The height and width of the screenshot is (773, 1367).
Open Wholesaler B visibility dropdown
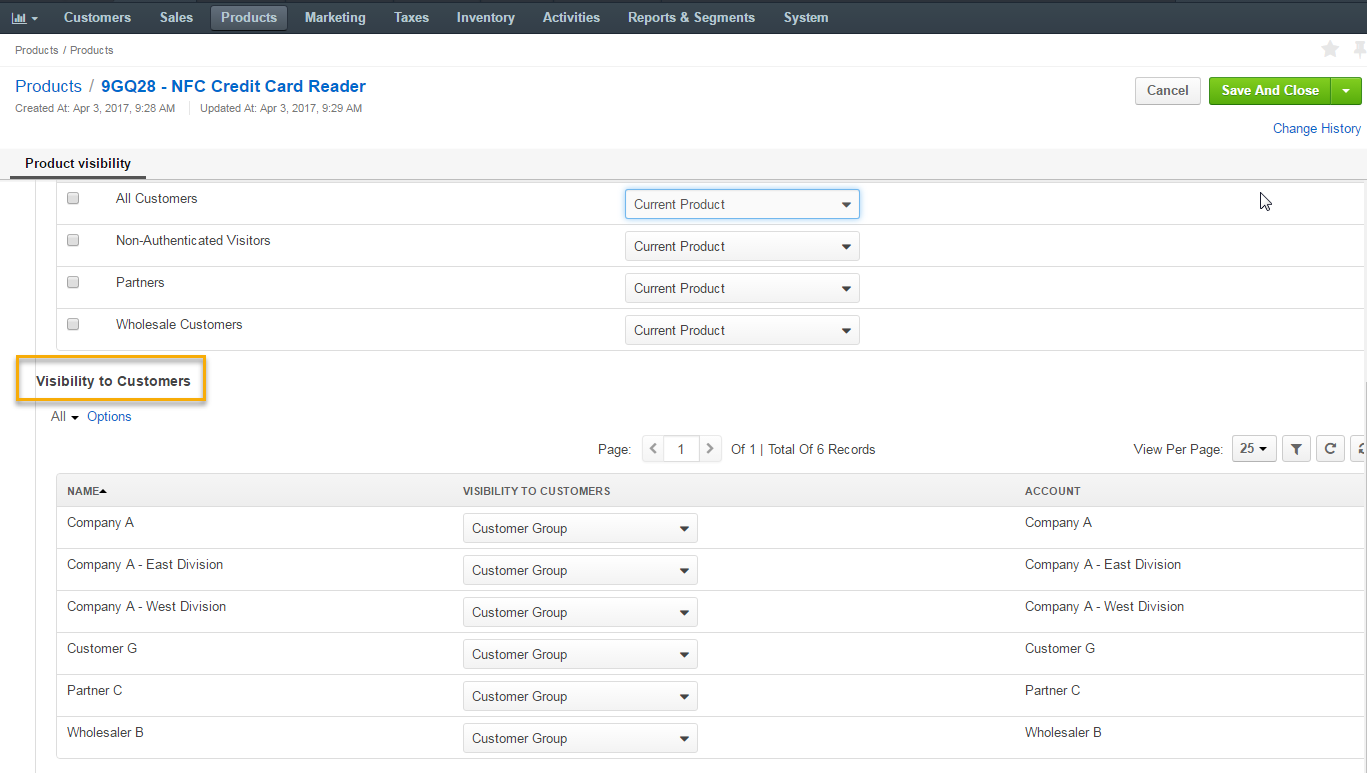[580, 738]
